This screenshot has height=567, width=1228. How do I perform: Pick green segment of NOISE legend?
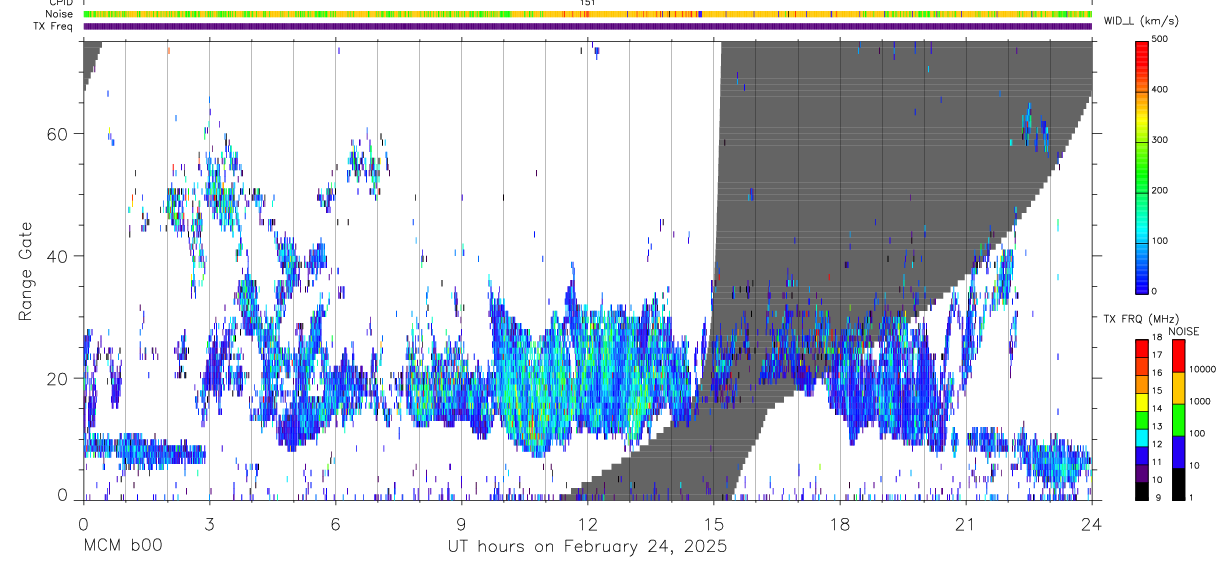tap(1178, 420)
